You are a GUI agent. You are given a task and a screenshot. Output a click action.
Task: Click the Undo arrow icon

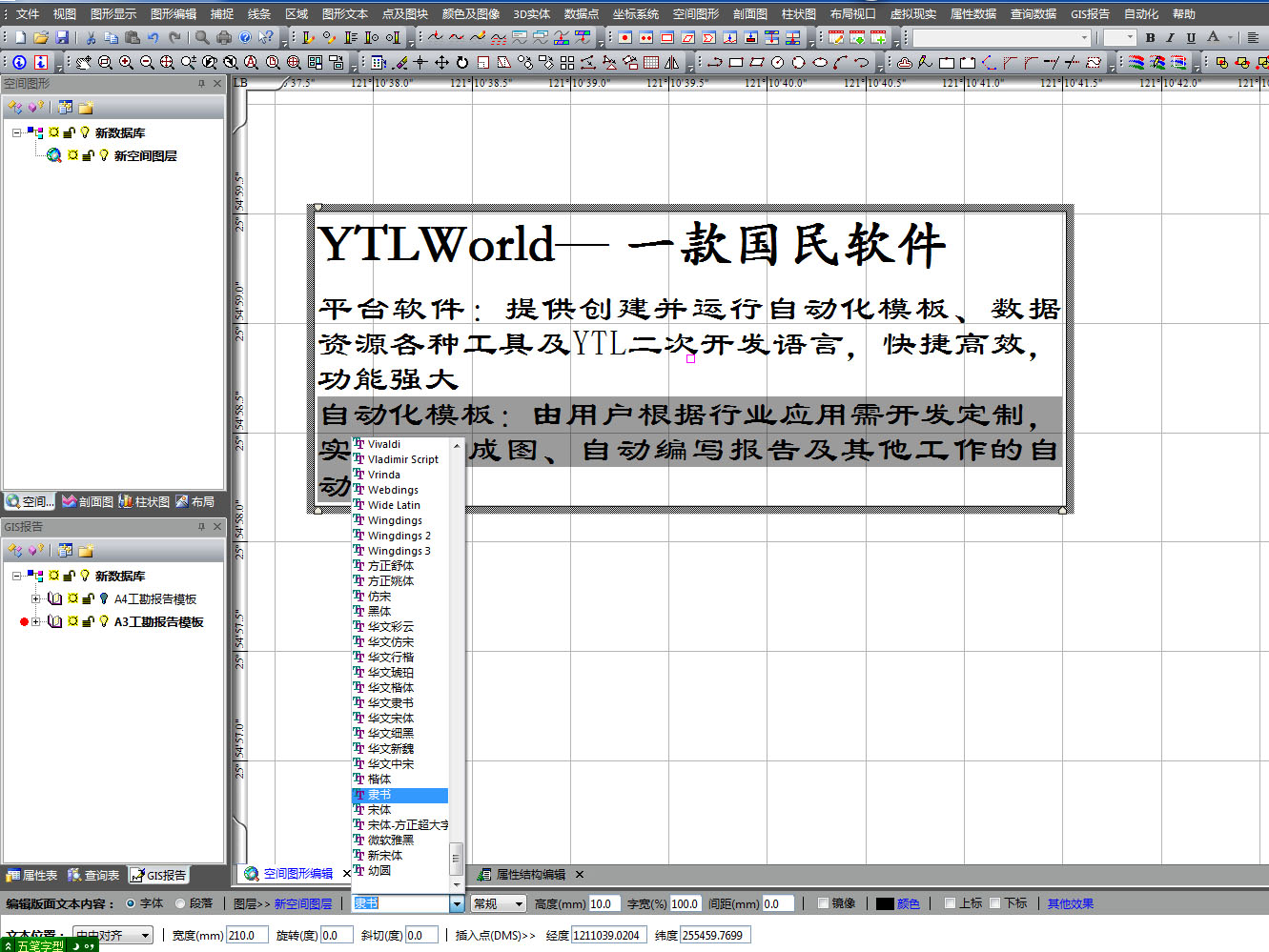154,37
